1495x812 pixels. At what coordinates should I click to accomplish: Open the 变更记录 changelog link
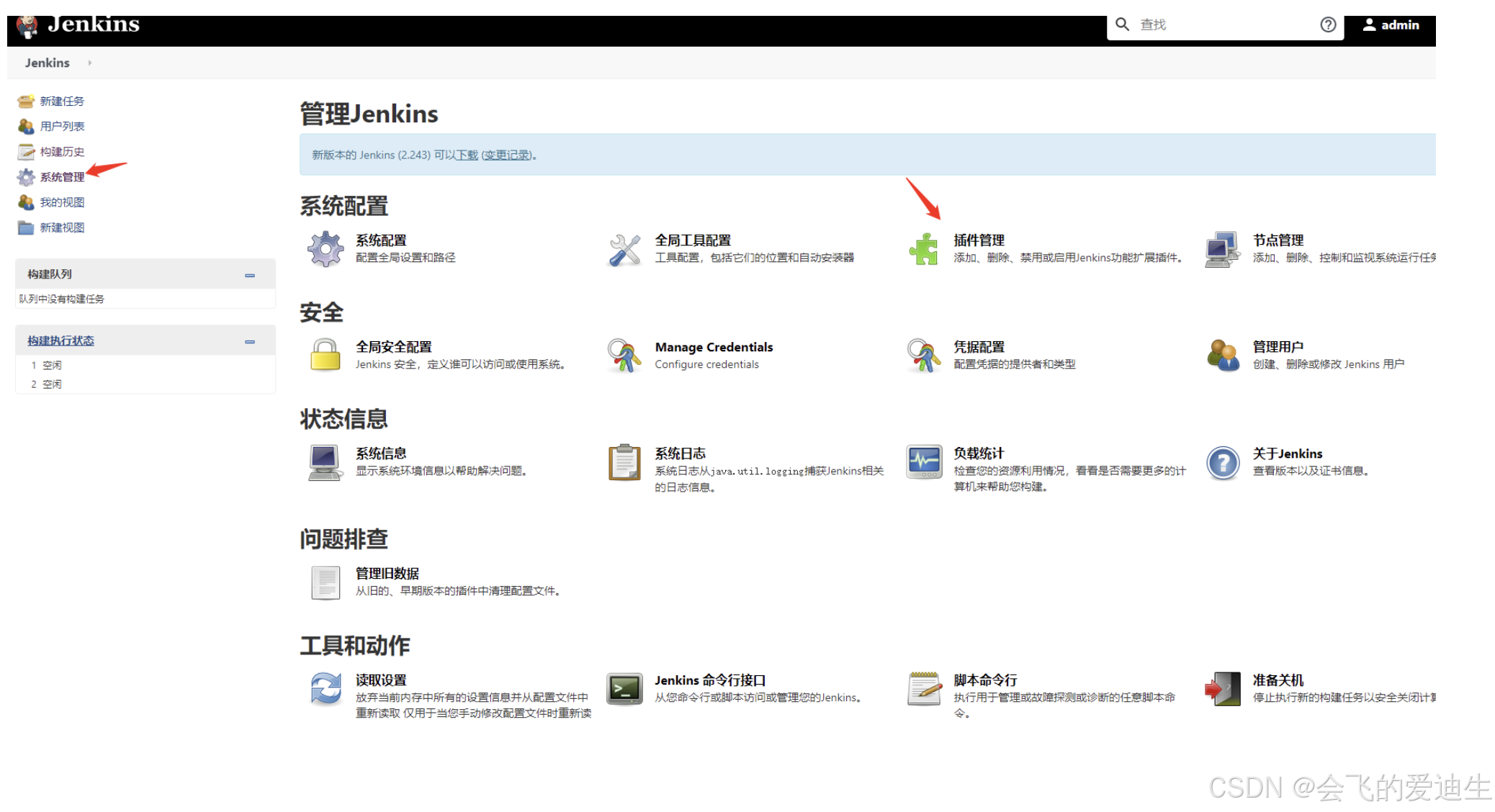pos(507,155)
